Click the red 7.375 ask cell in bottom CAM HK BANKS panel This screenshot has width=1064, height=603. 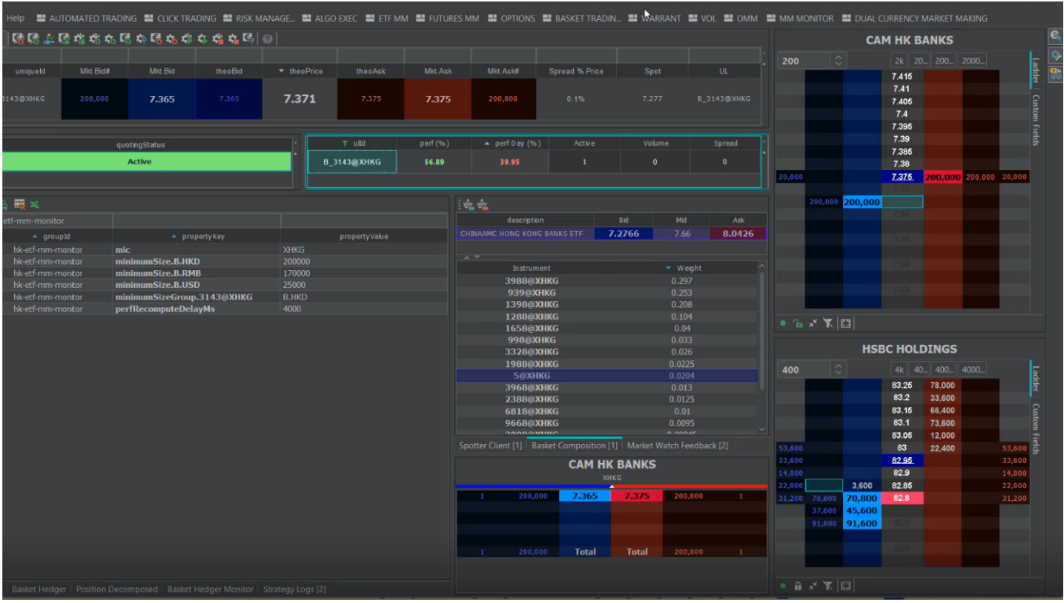click(x=636, y=496)
